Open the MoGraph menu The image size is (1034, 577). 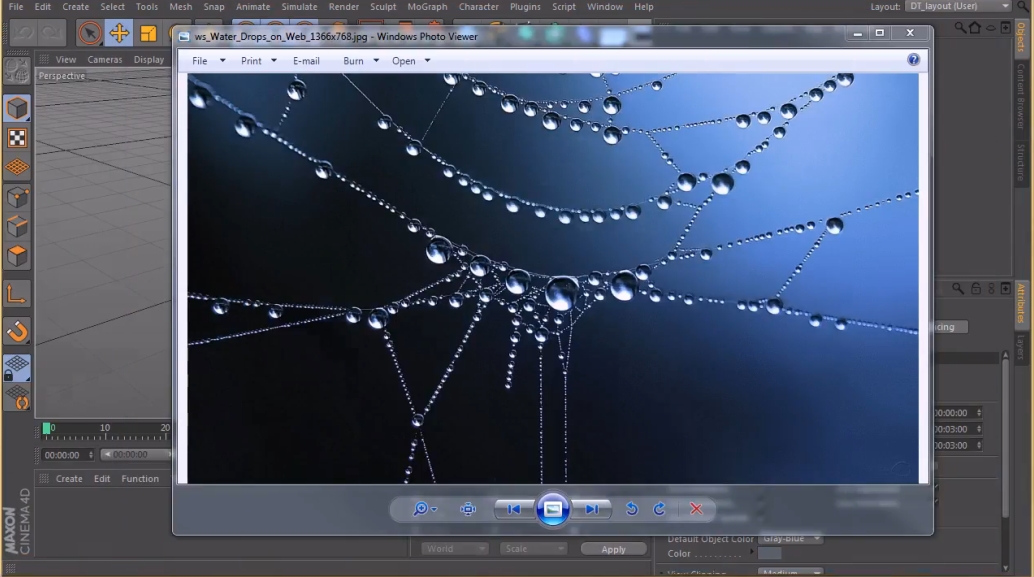click(427, 7)
